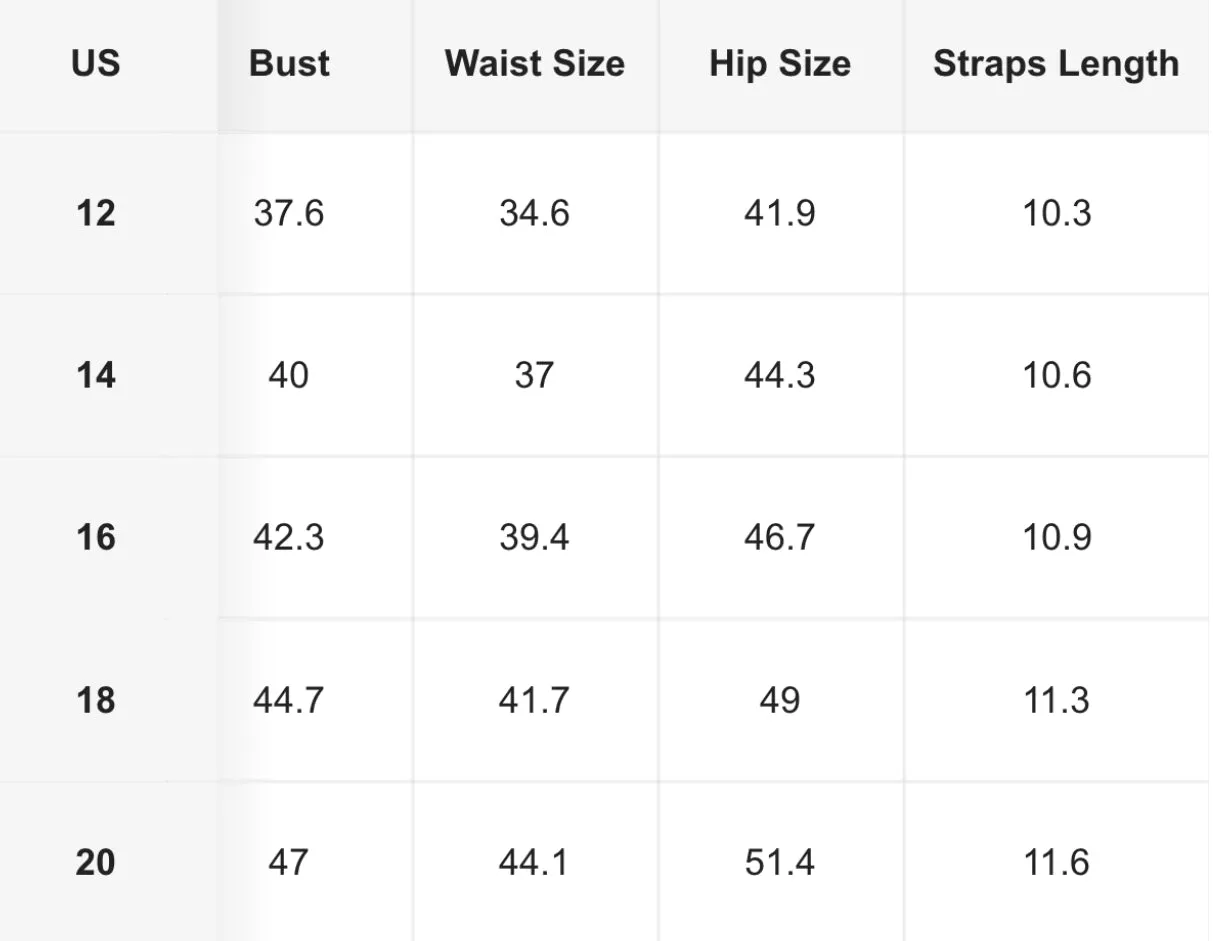
Task: Select the Hip Size column header
Action: coord(780,64)
